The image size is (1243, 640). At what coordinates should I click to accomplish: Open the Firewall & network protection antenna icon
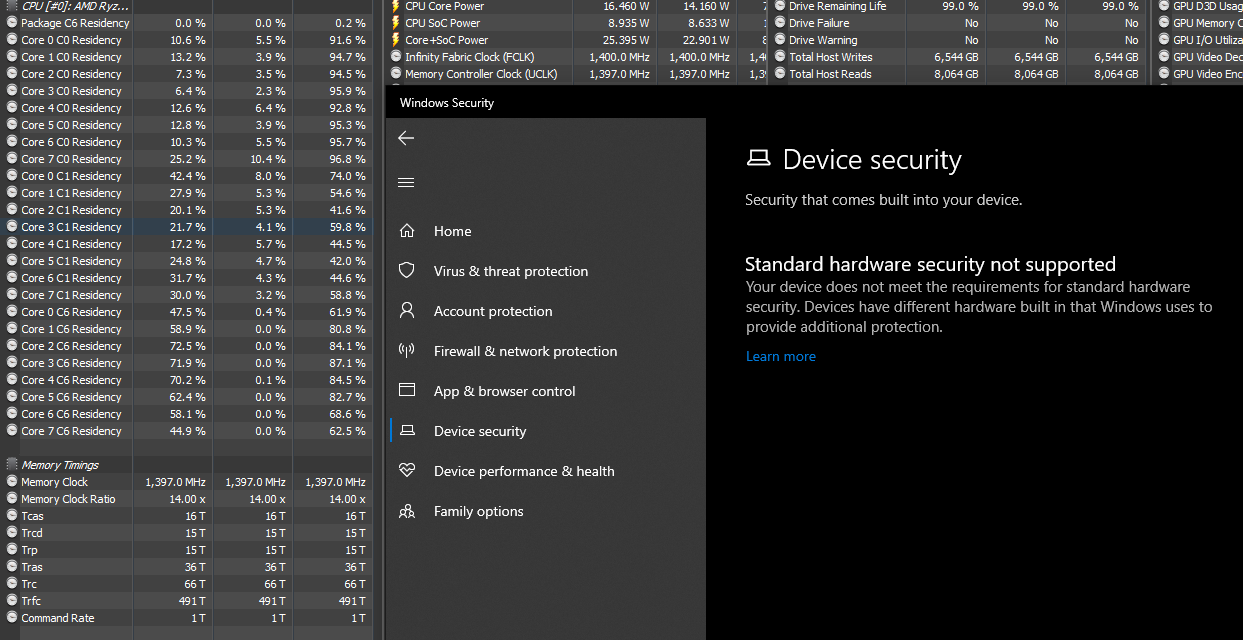(407, 351)
